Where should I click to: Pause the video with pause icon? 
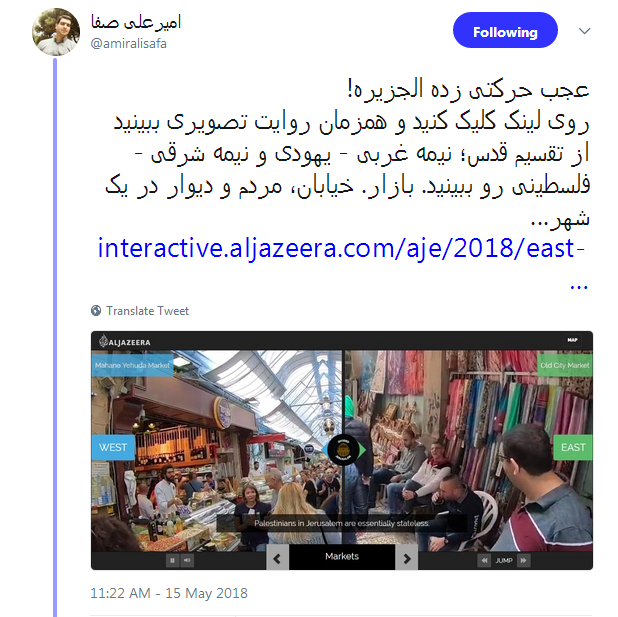(x=172, y=560)
